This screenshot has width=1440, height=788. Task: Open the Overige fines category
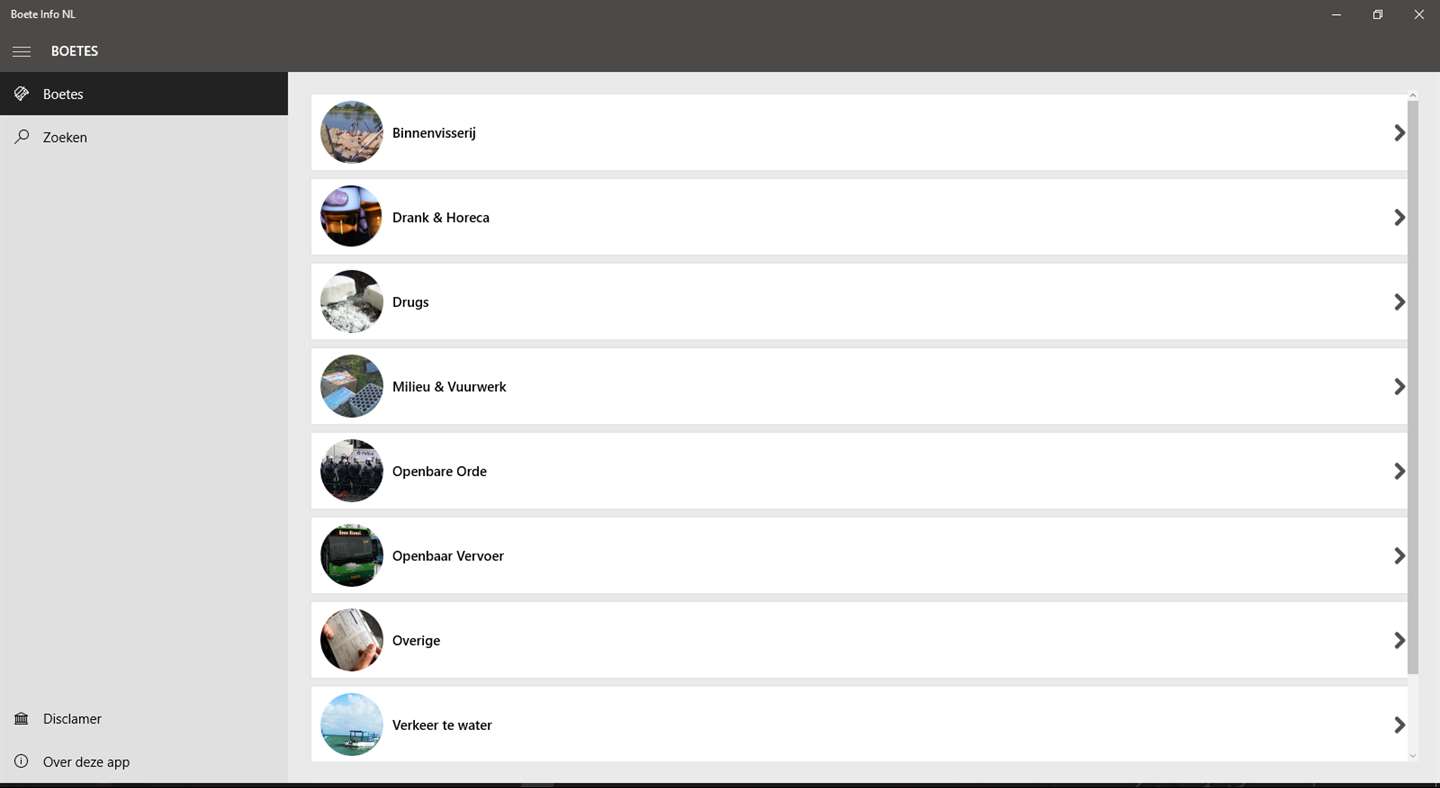pos(416,641)
